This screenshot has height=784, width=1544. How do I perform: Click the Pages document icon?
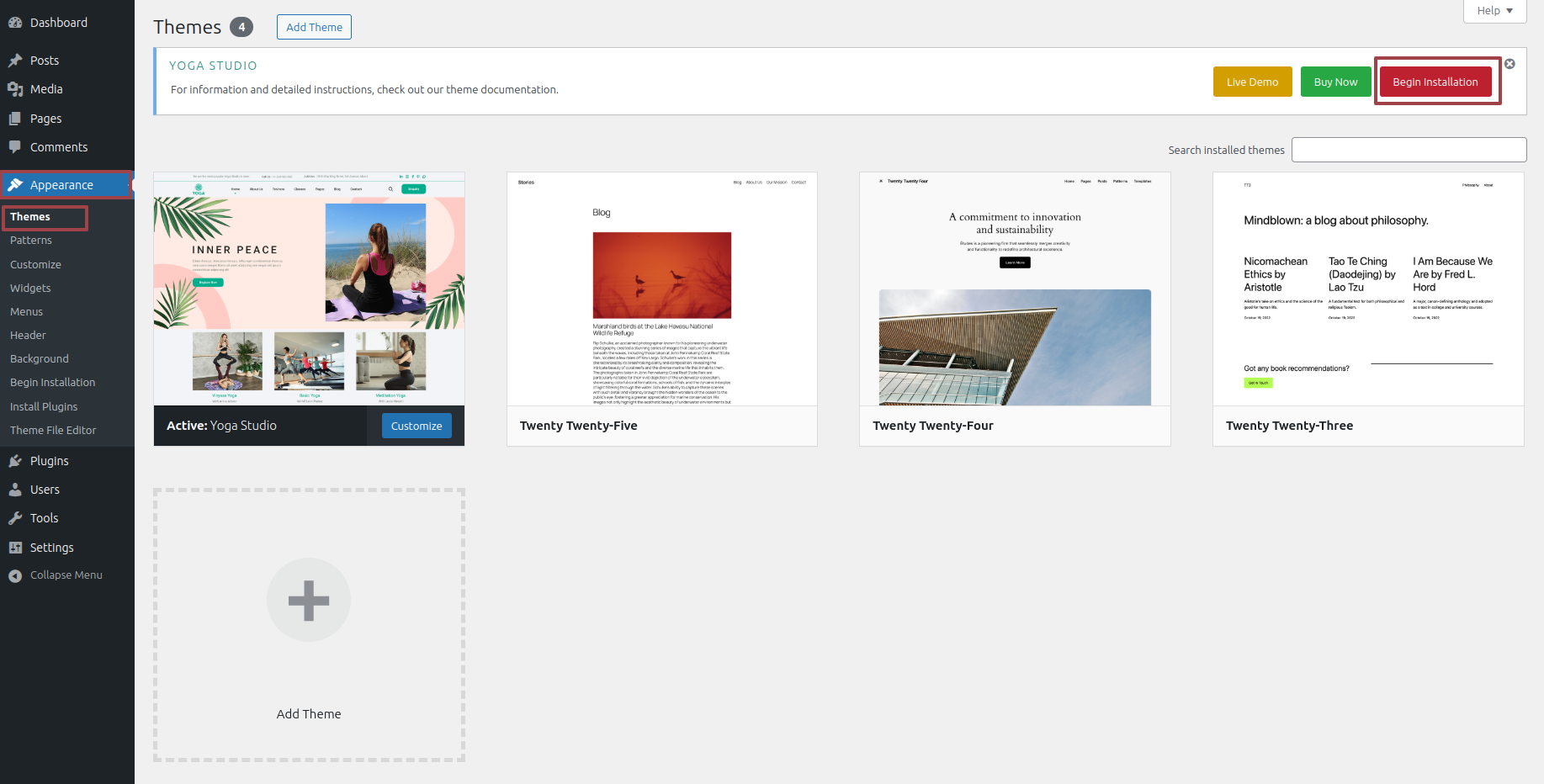click(15, 119)
